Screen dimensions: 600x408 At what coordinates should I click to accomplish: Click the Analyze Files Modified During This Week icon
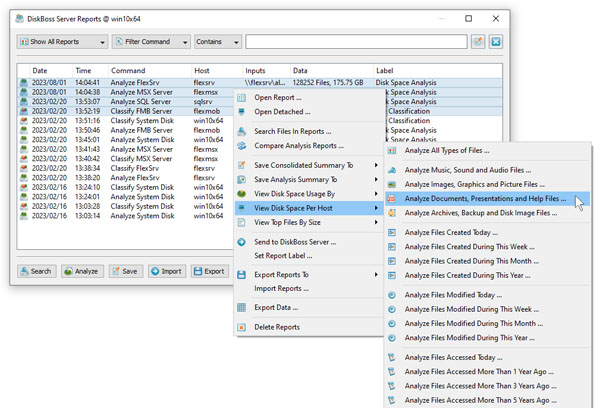pos(392,309)
